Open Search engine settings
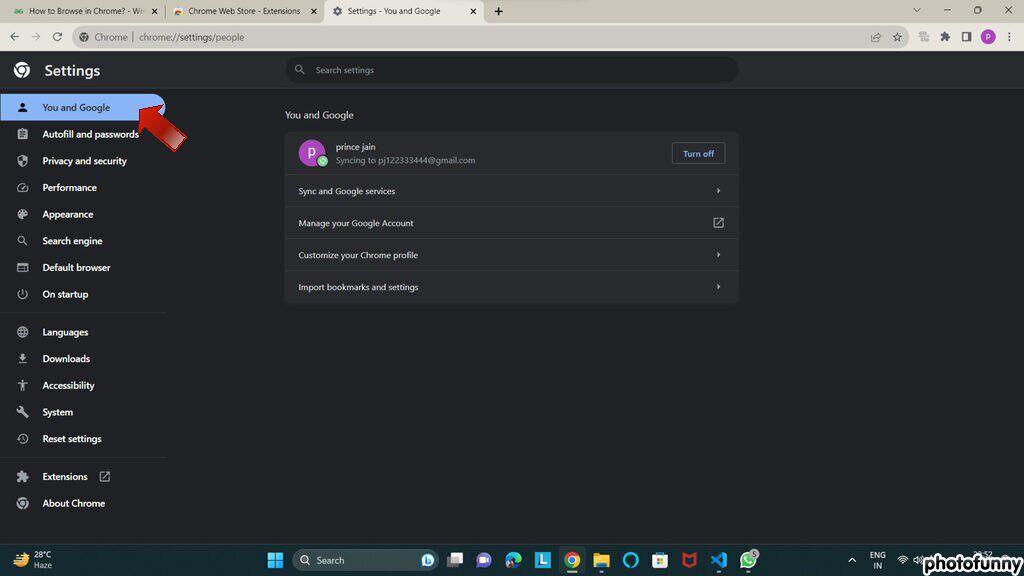This screenshot has width=1024, height=576. 82,241
